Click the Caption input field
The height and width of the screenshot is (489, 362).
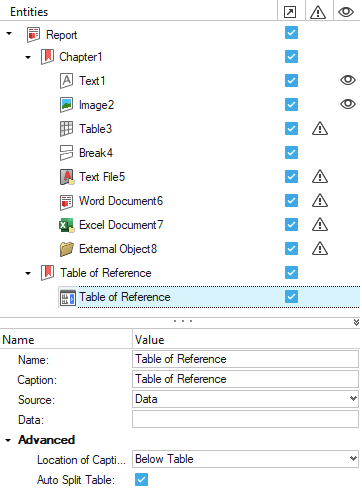coord(245,379)
